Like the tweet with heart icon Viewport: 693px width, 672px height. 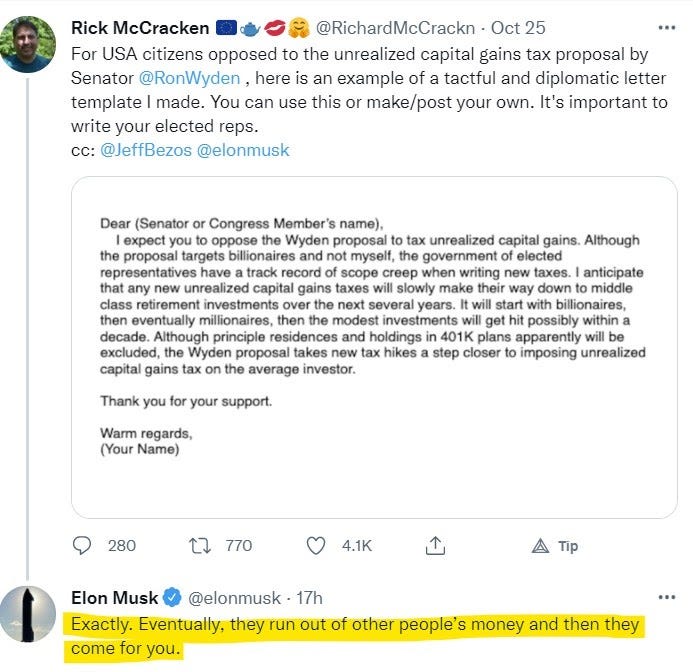(x=316, y=546)
